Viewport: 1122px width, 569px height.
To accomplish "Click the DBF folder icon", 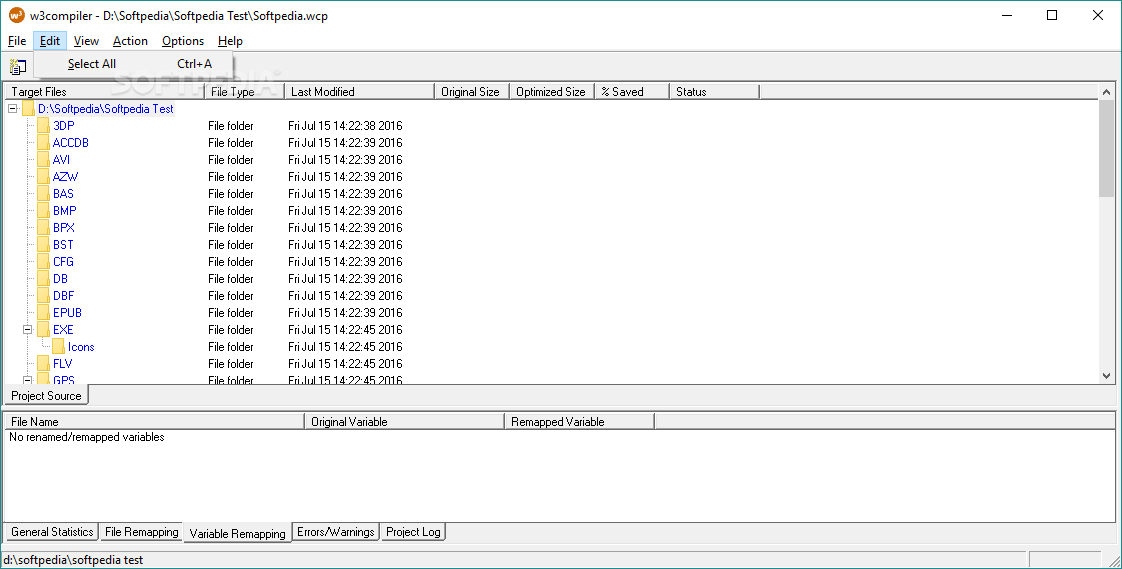I will [43, 296].
